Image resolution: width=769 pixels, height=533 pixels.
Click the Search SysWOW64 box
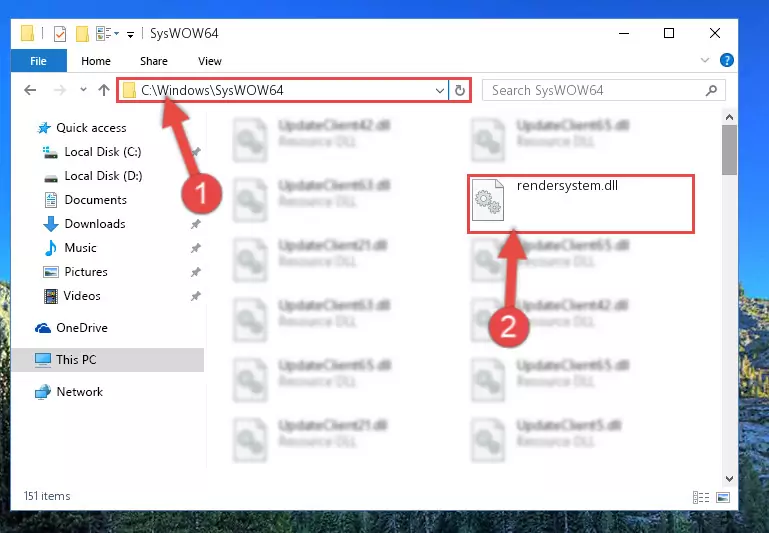coord(604,90)
